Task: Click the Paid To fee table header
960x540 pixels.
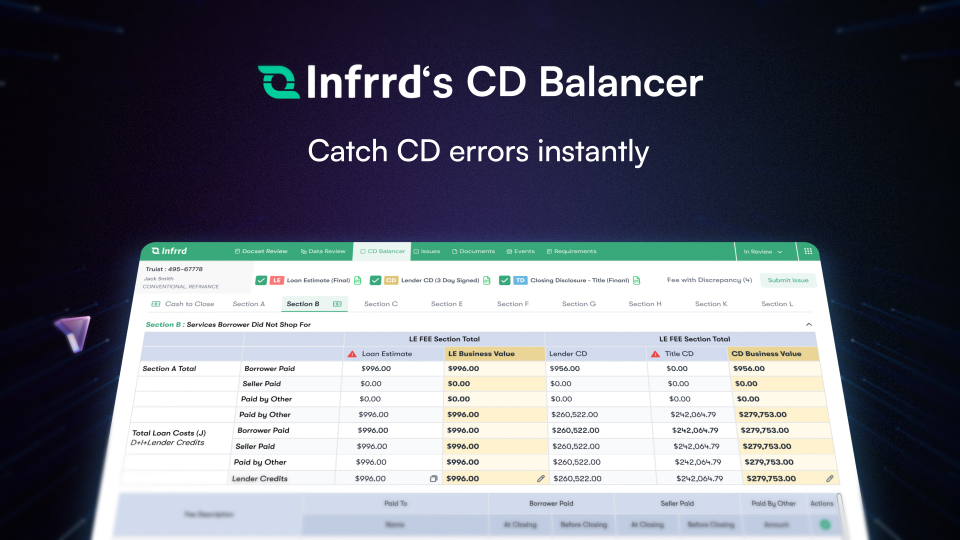Action: tap(396, 503)
